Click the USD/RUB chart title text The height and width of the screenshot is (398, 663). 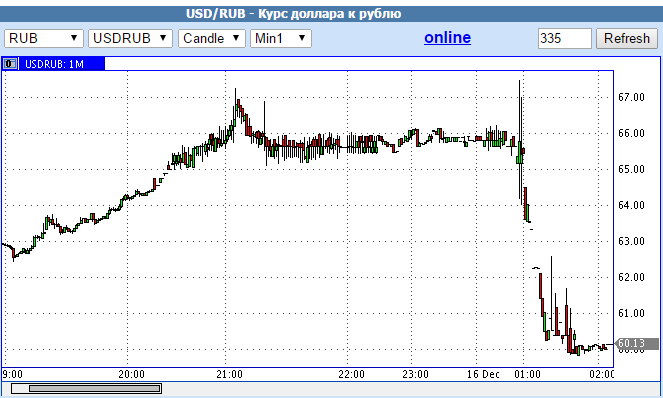[x=293, y=14]
